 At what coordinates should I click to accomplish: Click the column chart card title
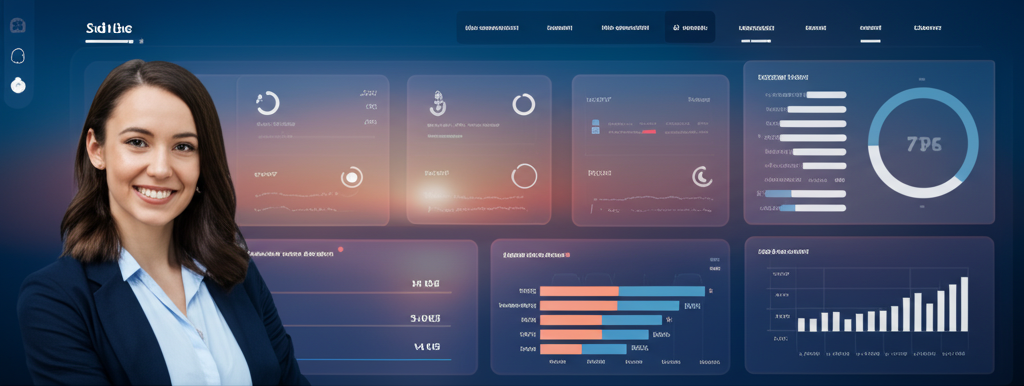[783, 251]
